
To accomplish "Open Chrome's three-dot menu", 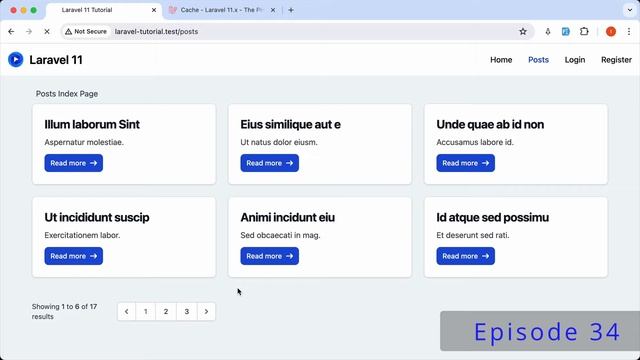I will click(629, 31).
